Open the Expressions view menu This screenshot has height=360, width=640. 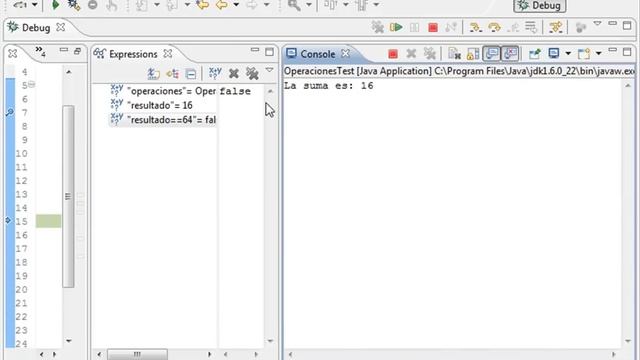(x=269, y=70)
